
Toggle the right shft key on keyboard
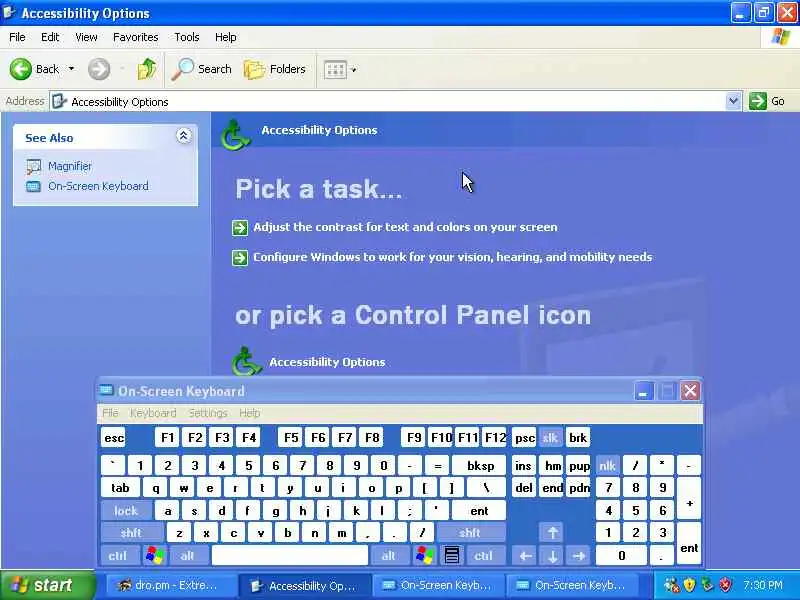(x=469, y=533)
